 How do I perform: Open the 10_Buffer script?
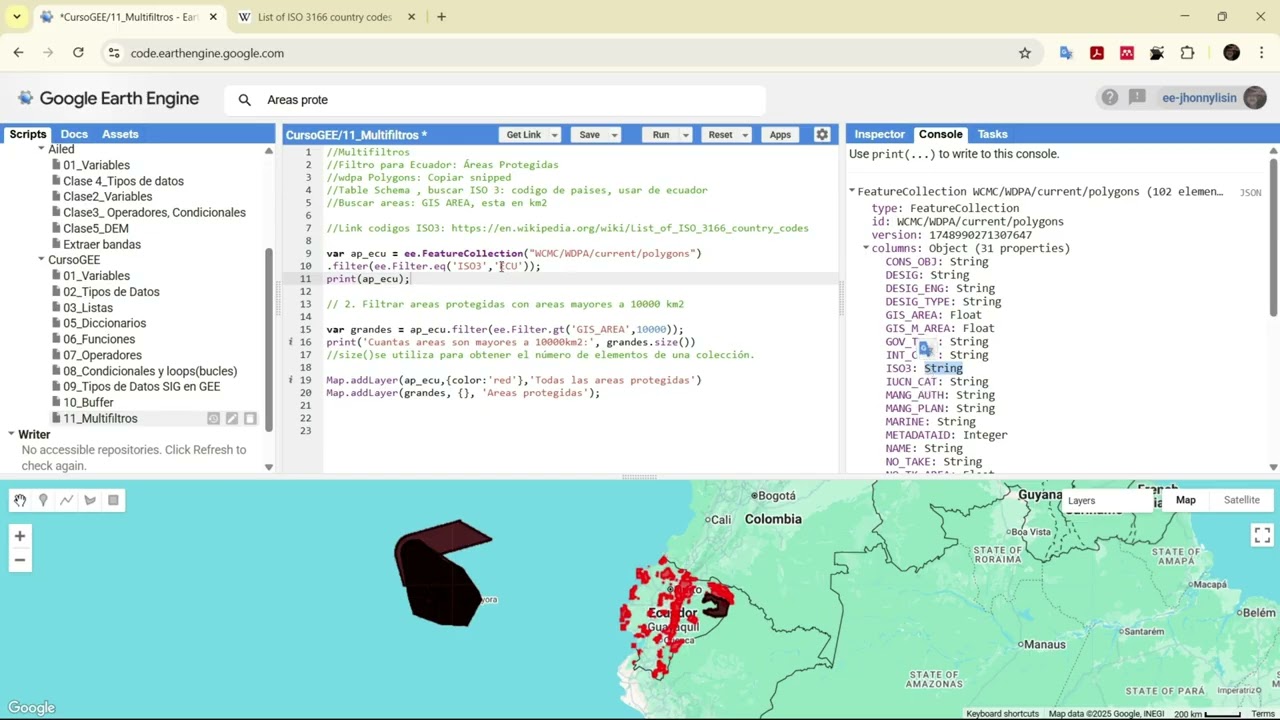(x=88, y=402)
